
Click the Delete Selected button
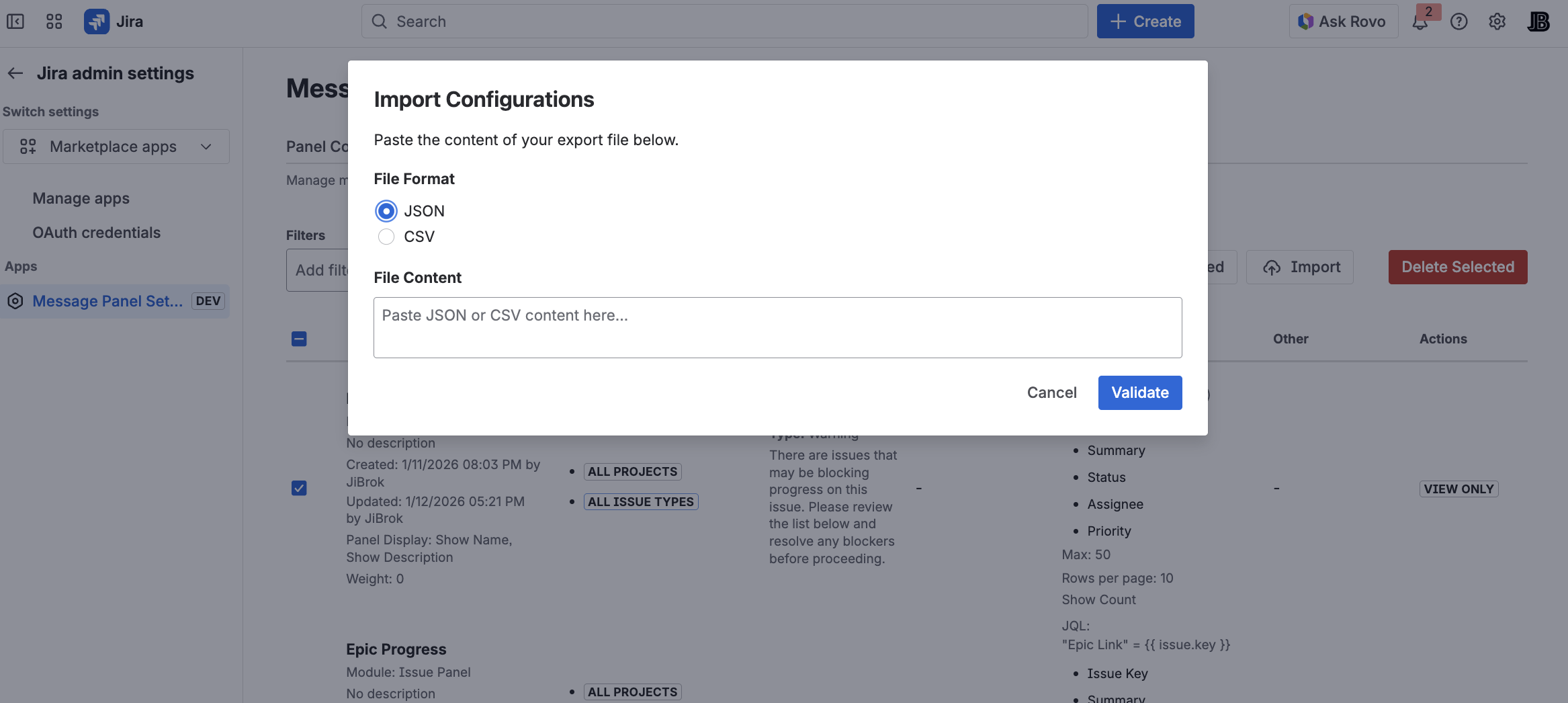[1457, 267]
